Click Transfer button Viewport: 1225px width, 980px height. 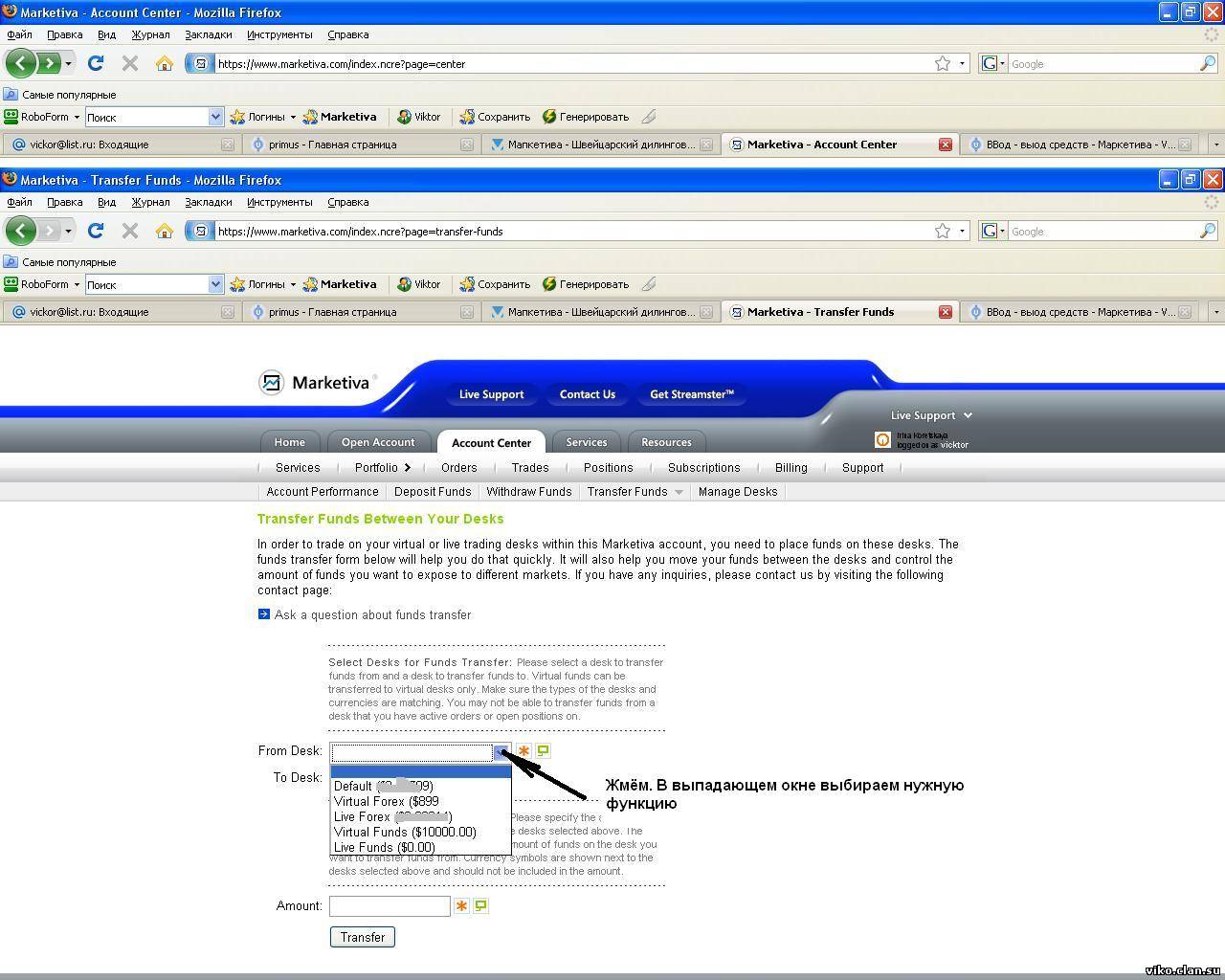point(363,937)
